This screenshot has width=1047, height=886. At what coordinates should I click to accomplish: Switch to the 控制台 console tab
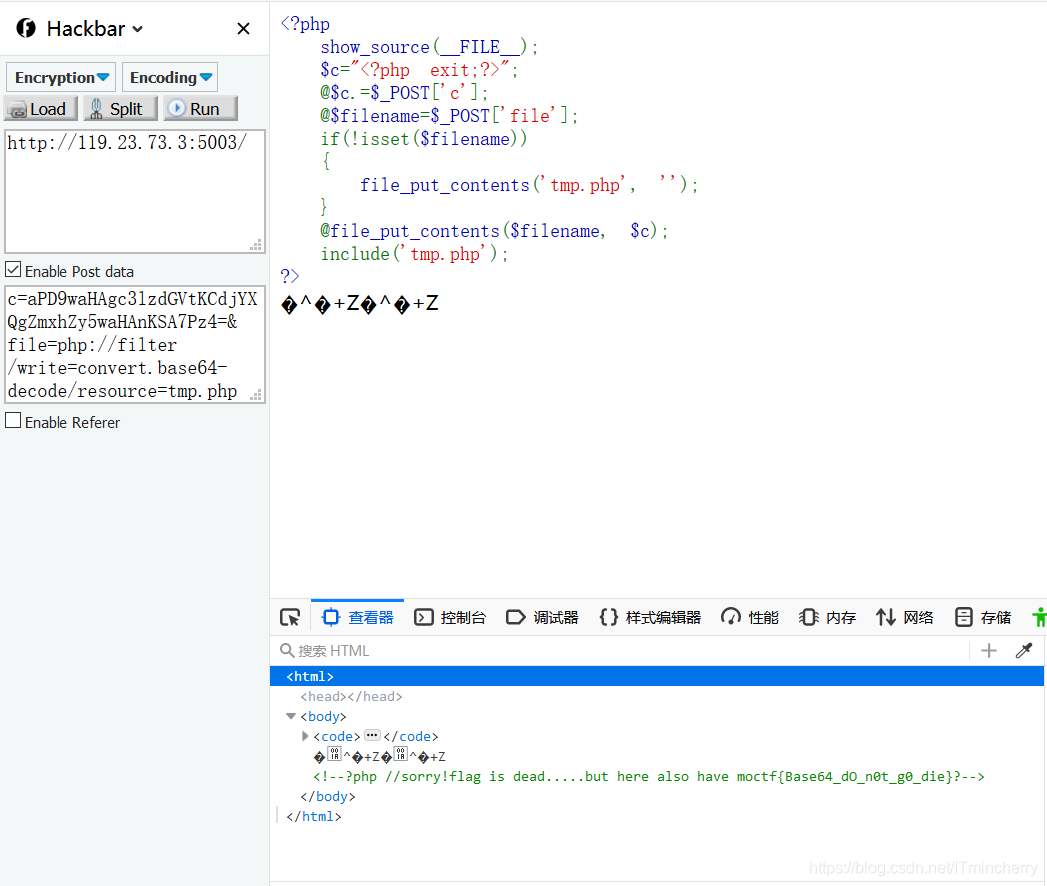(450, 617)
